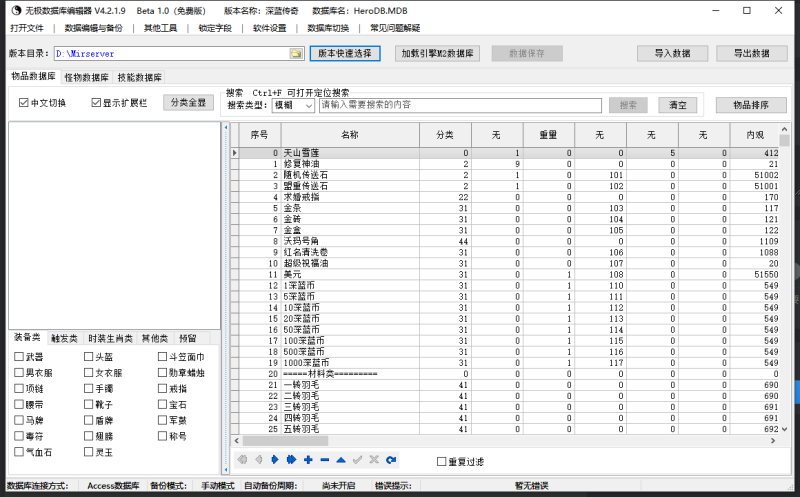800x497 pixels.
Task: Switch to the 其他类 tab
Action: [155, 338]
